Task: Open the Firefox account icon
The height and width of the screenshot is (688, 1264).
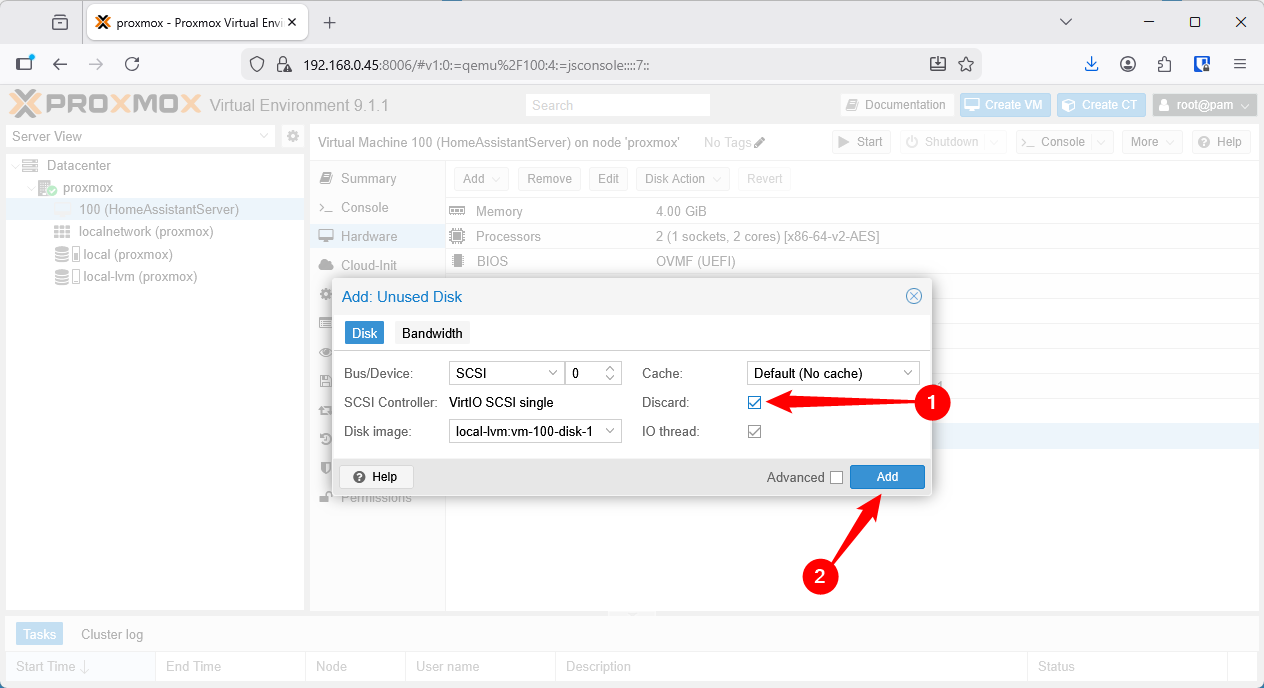Action: point(1128,64)
